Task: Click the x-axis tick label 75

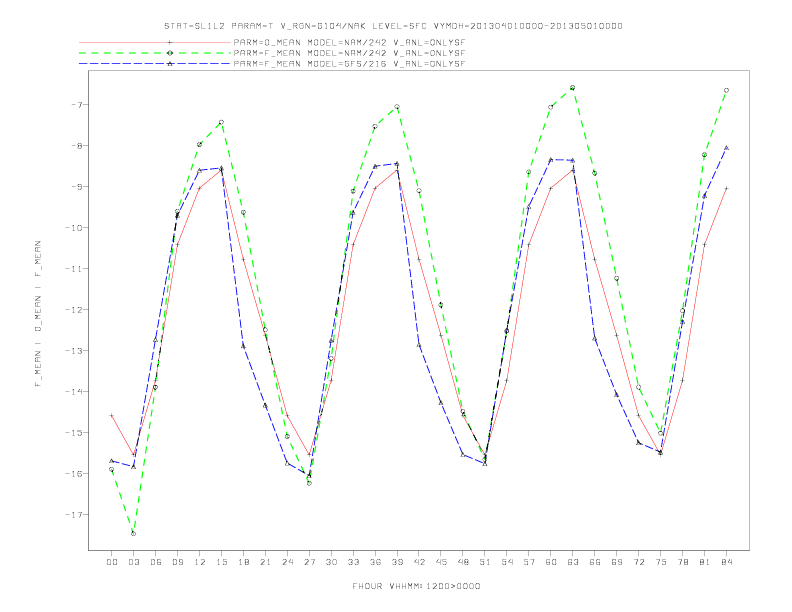Action: (x=661, y=562)
